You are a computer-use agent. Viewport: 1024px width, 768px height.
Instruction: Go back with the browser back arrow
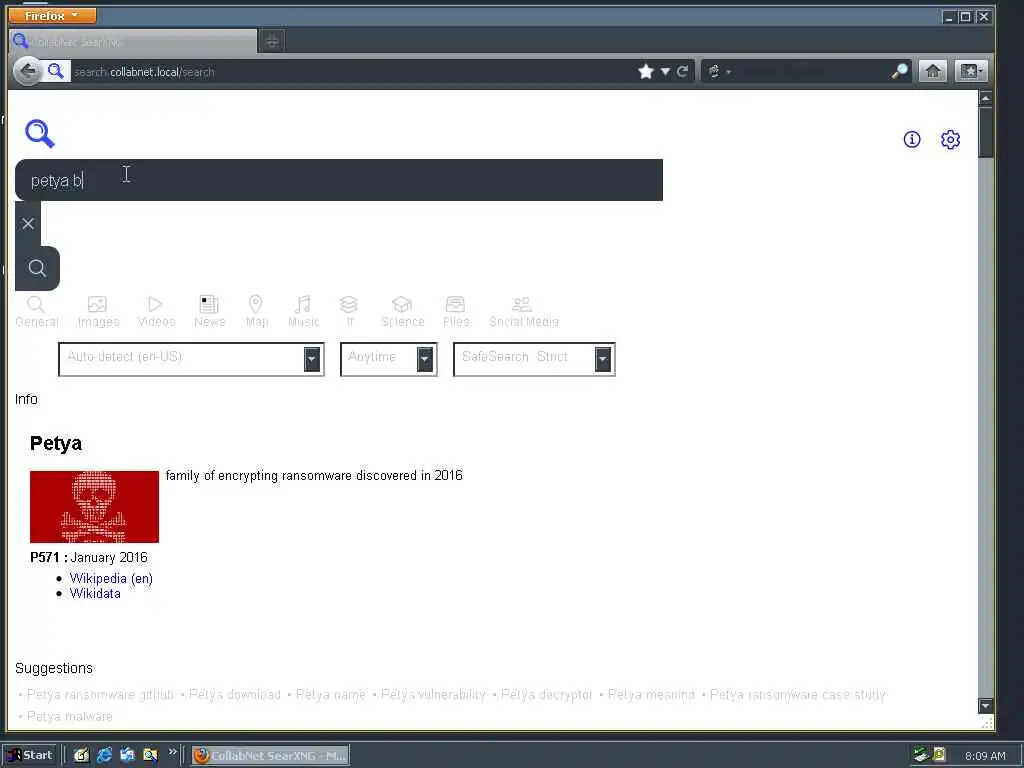click(x=27, y=71)
